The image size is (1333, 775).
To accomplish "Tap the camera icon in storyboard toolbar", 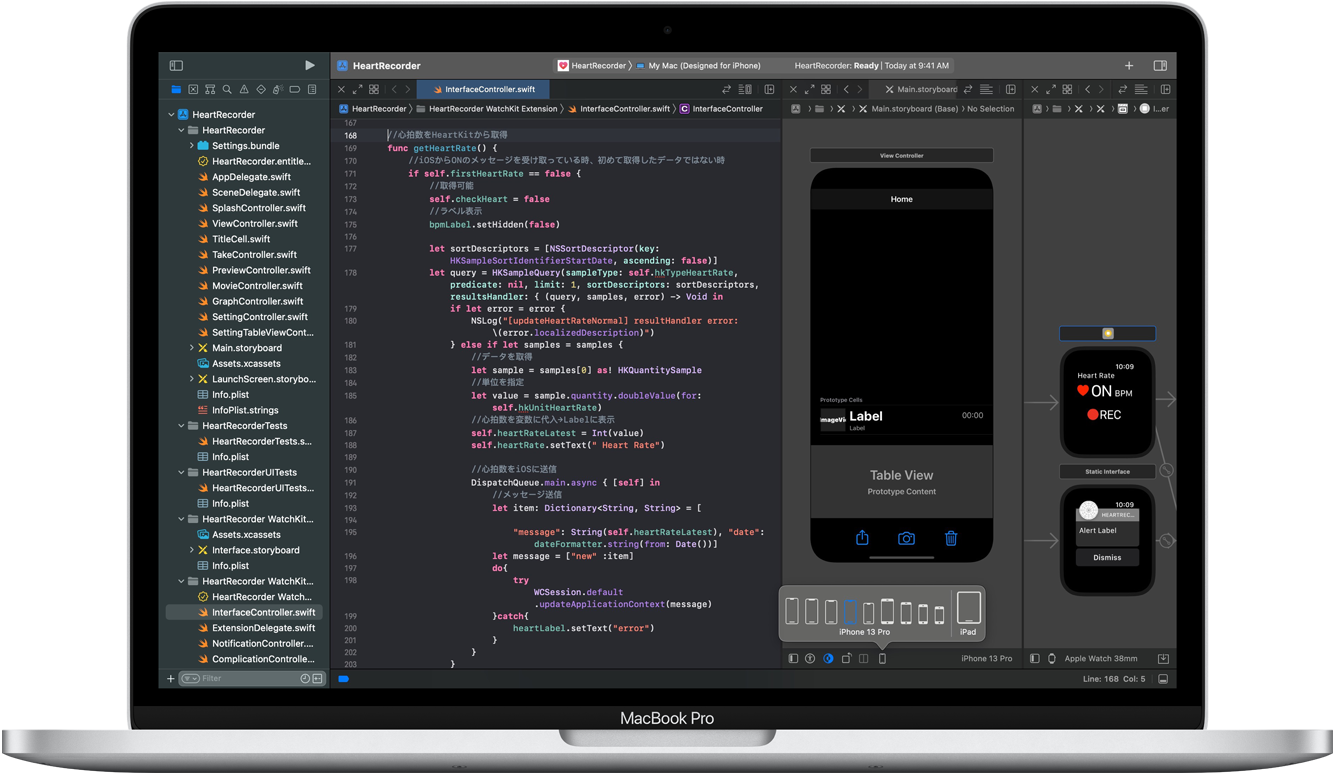I will coord(906,538).
